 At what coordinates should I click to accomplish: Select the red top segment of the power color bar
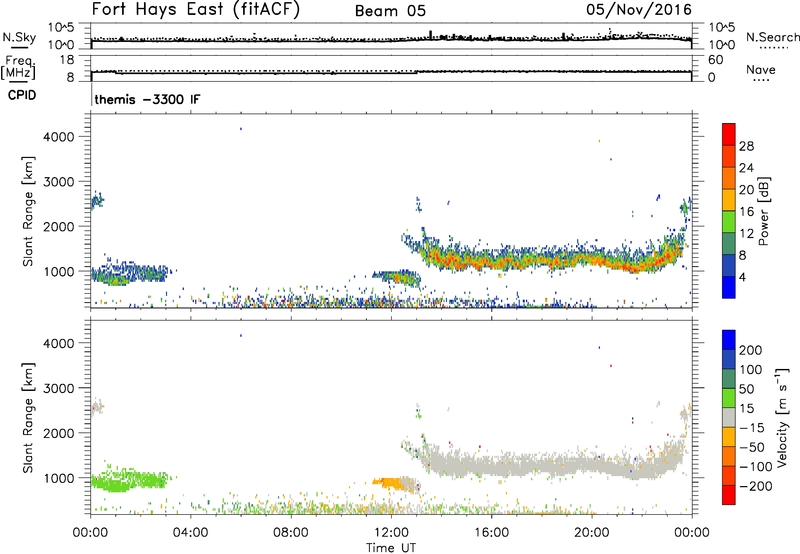(729, 134)
